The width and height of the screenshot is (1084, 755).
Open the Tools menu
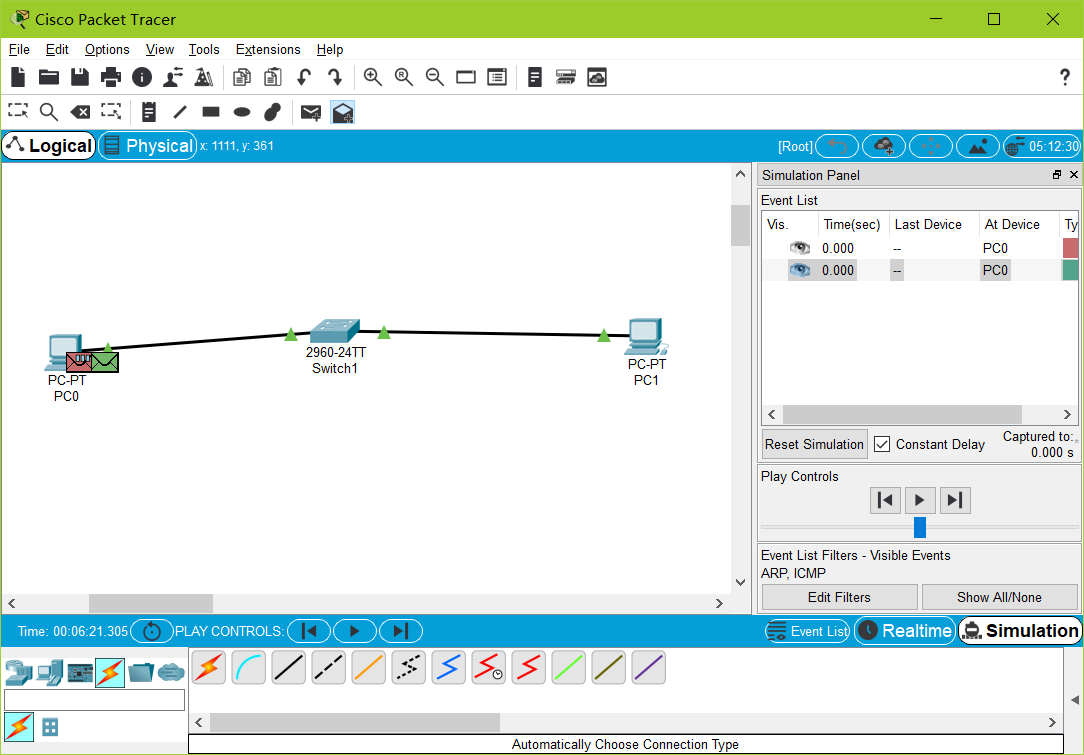point(204,49)
